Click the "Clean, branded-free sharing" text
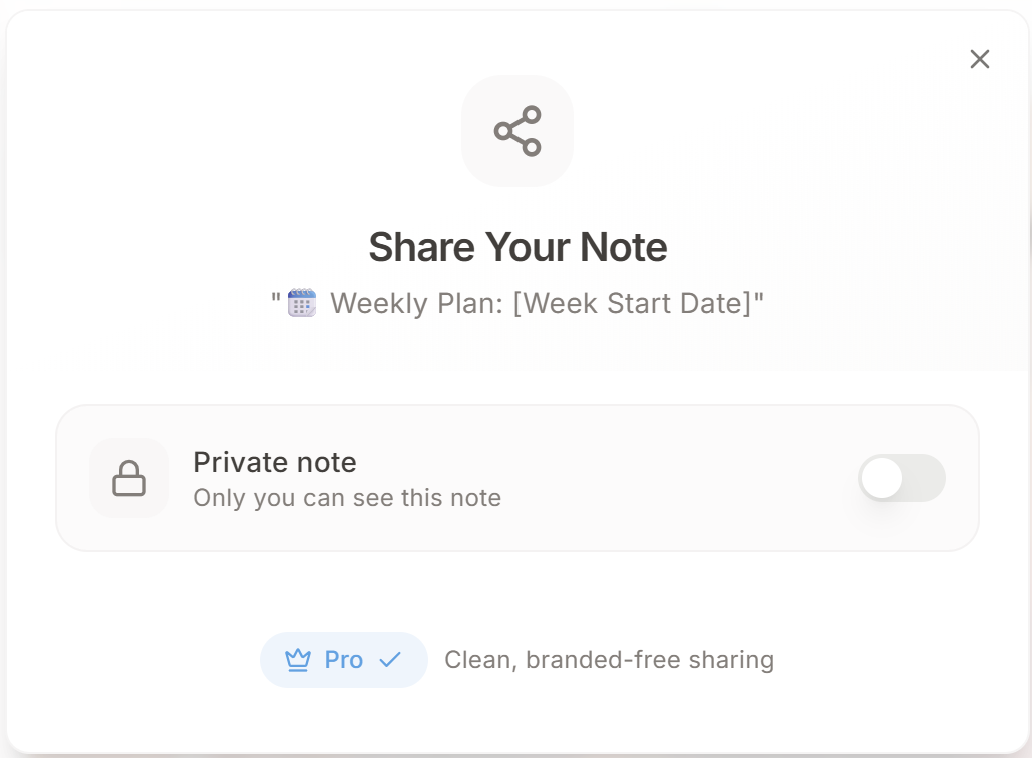This screenshot has height=758, width=1032. (609, 660)
